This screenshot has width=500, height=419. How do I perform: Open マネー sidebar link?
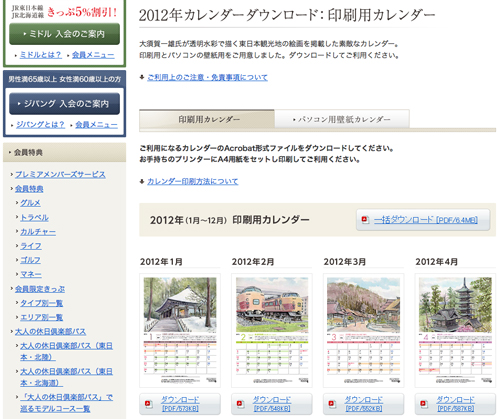coord(31,274)
